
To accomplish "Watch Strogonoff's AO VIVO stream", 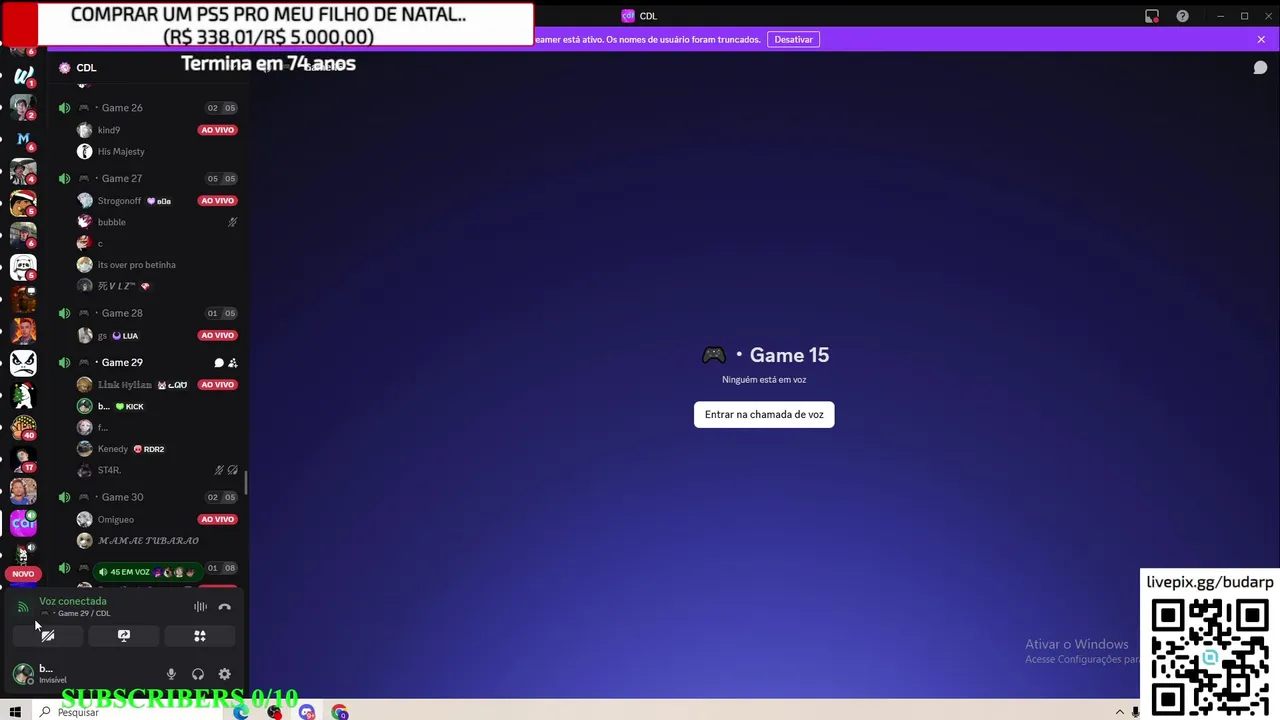I will click(217, 201).
